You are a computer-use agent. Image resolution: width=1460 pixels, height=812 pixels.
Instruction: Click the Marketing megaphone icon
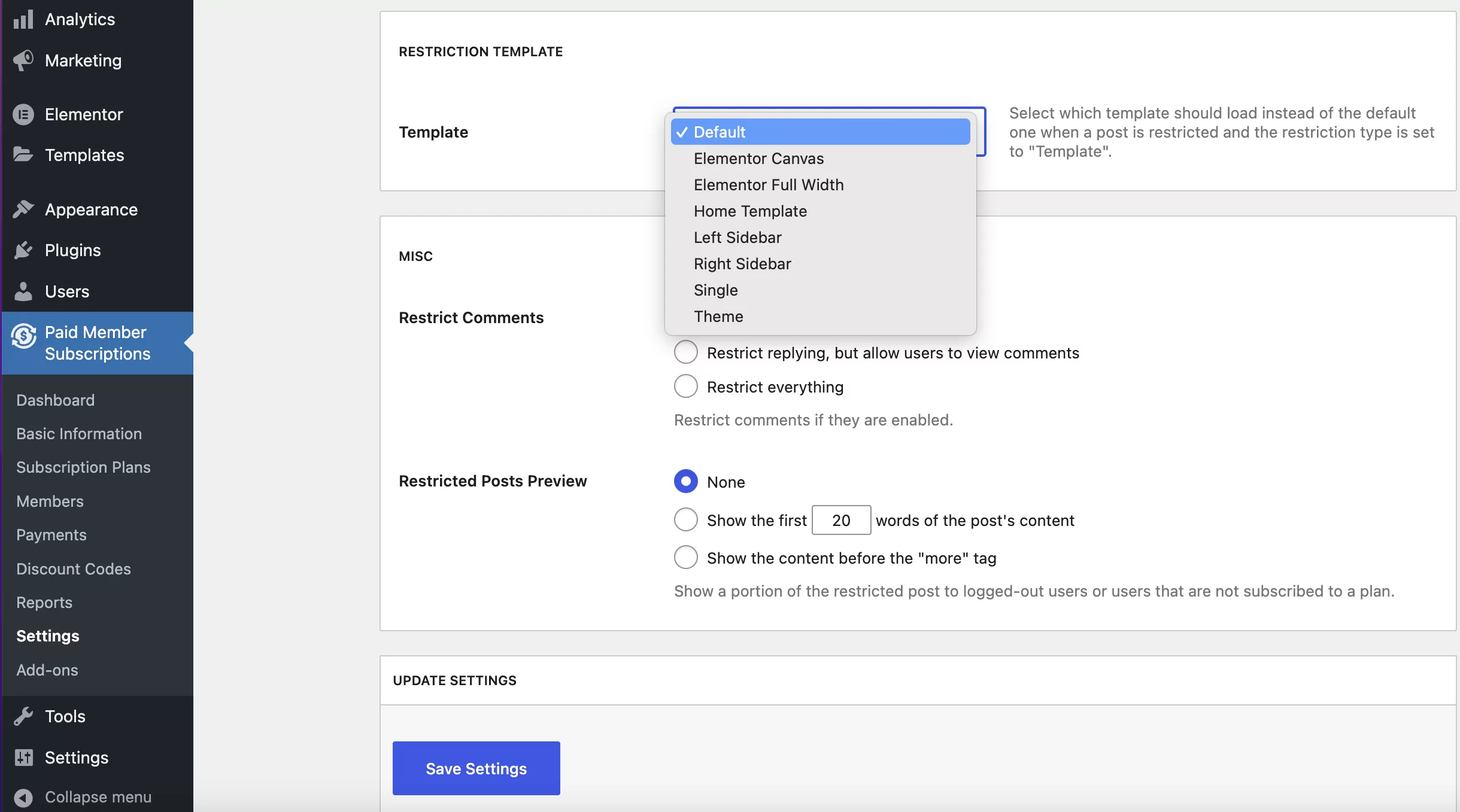(23, 60)
